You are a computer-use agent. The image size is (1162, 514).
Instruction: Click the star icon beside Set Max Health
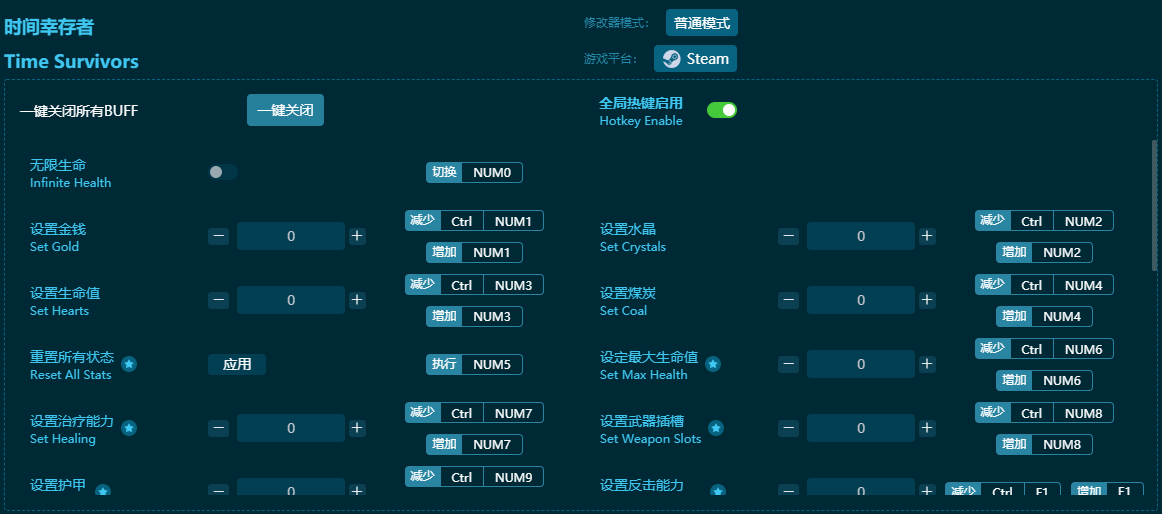(x=713, y=365)
